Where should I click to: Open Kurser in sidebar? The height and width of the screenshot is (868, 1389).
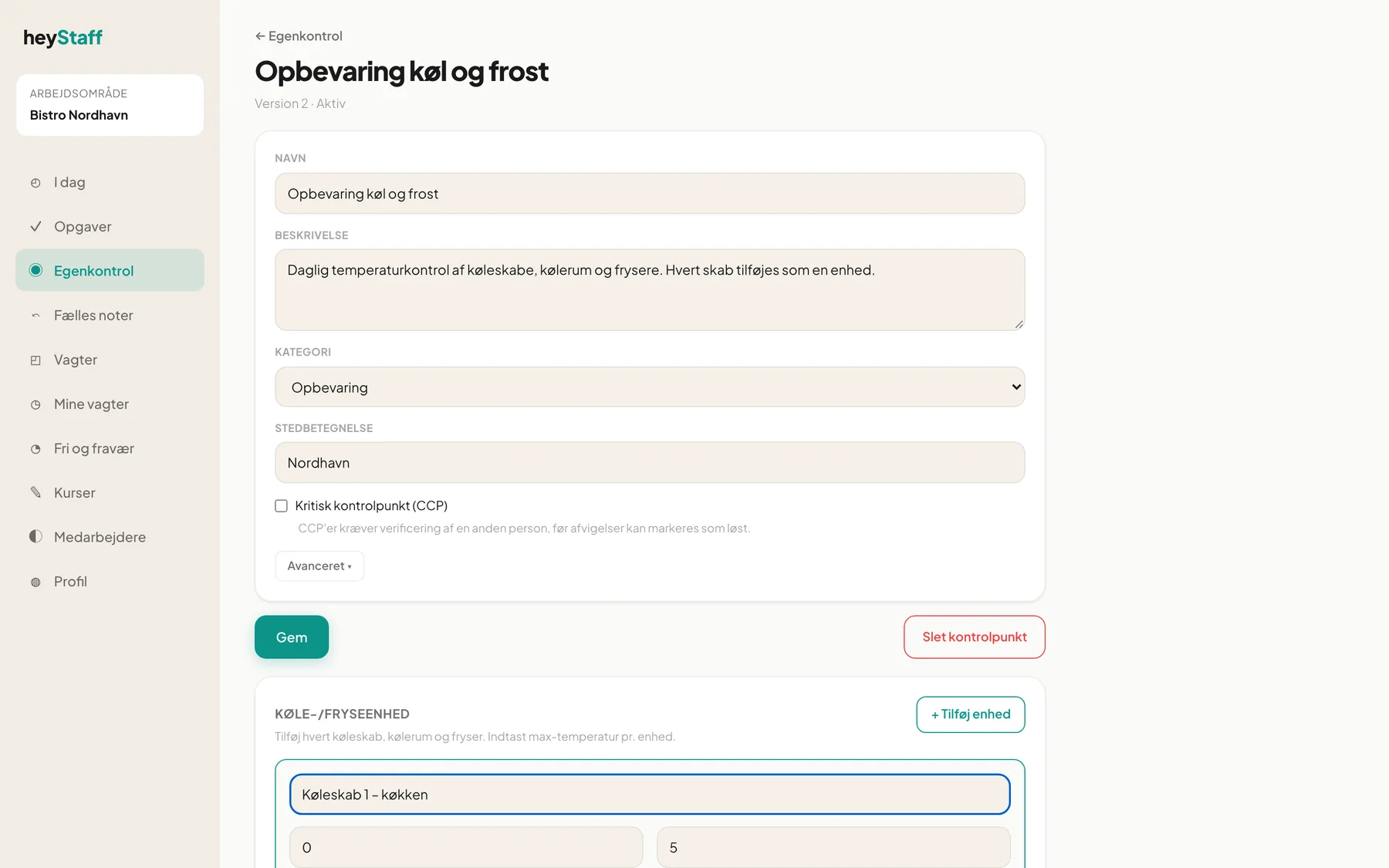(x=110, y=493)
